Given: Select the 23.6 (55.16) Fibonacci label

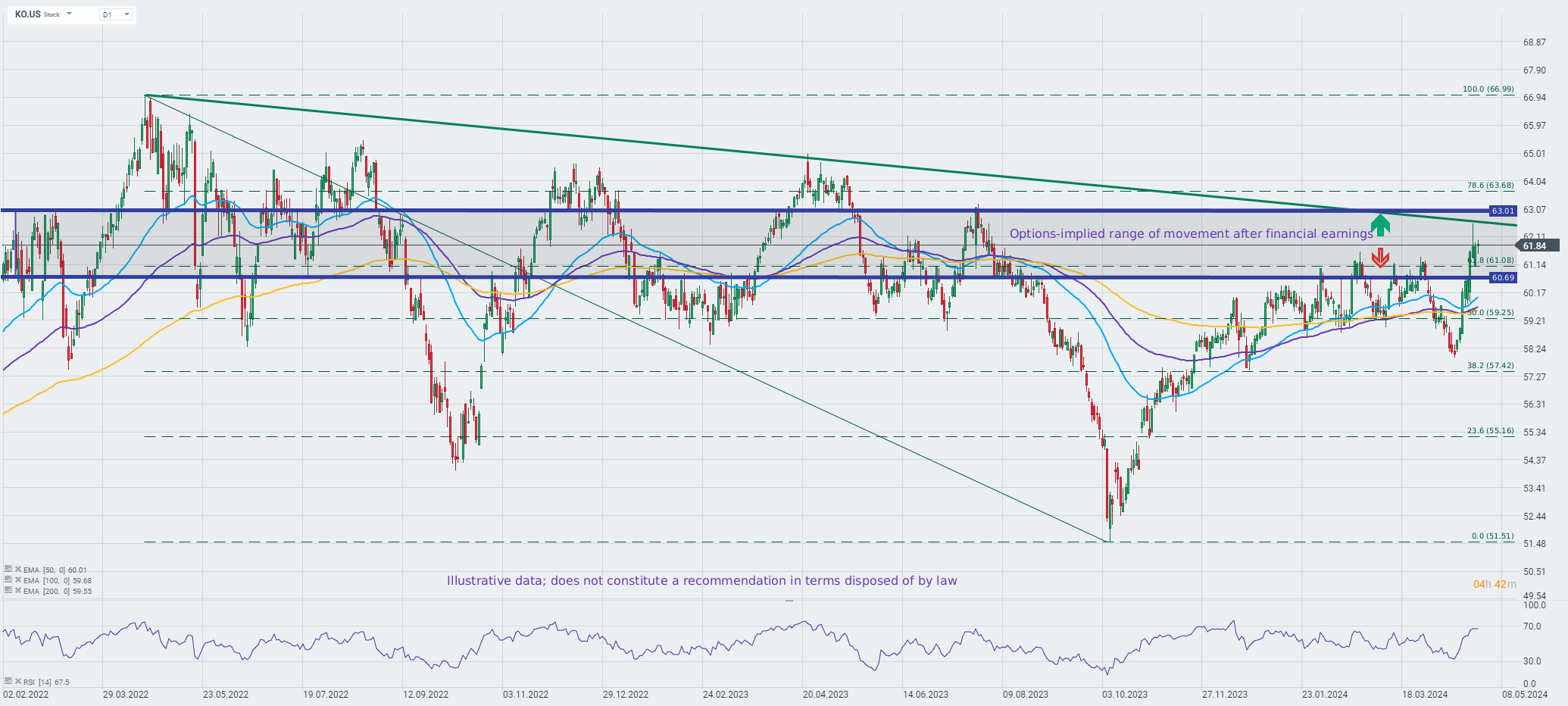Looking at the screenshot, I should point(1490,430).
